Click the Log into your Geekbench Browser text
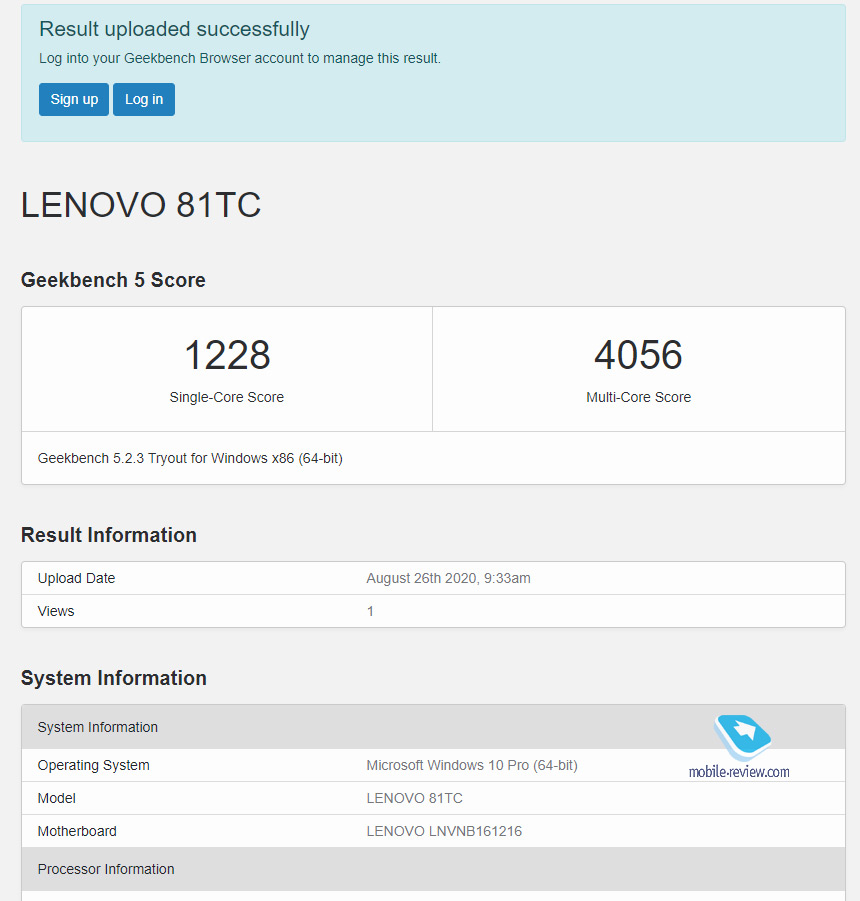Viewport: 860px width, 901px height. [x=240, y=59]
